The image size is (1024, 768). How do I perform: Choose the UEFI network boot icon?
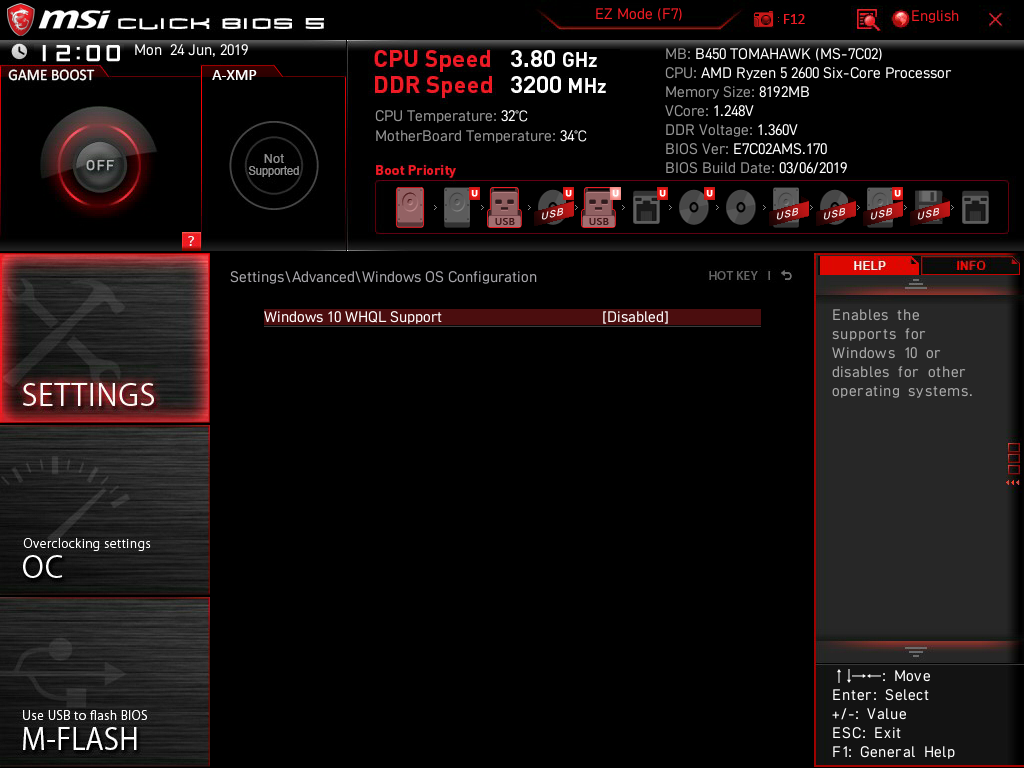[648, 207]
